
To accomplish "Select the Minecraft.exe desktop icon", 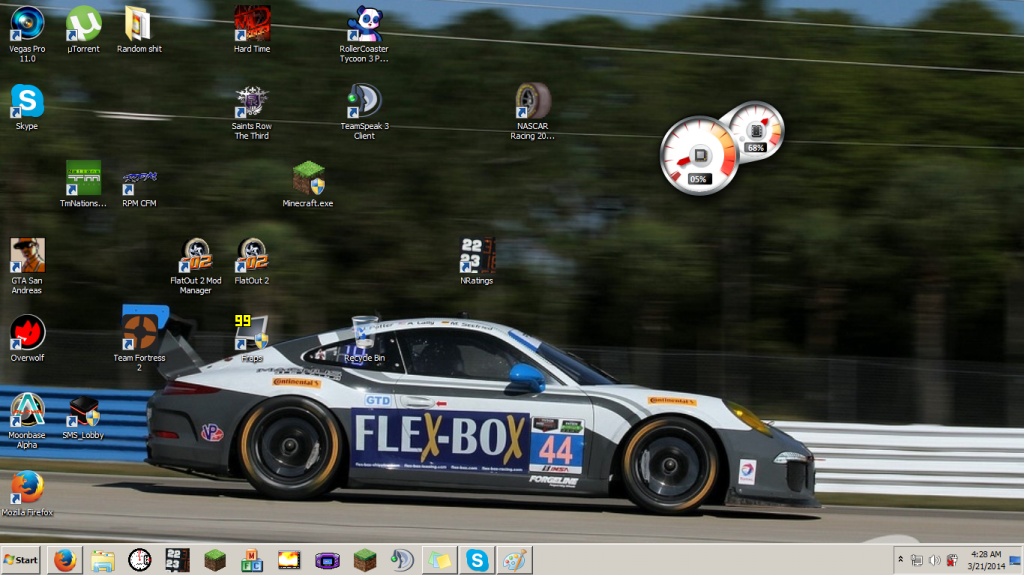I will point(308,184).
